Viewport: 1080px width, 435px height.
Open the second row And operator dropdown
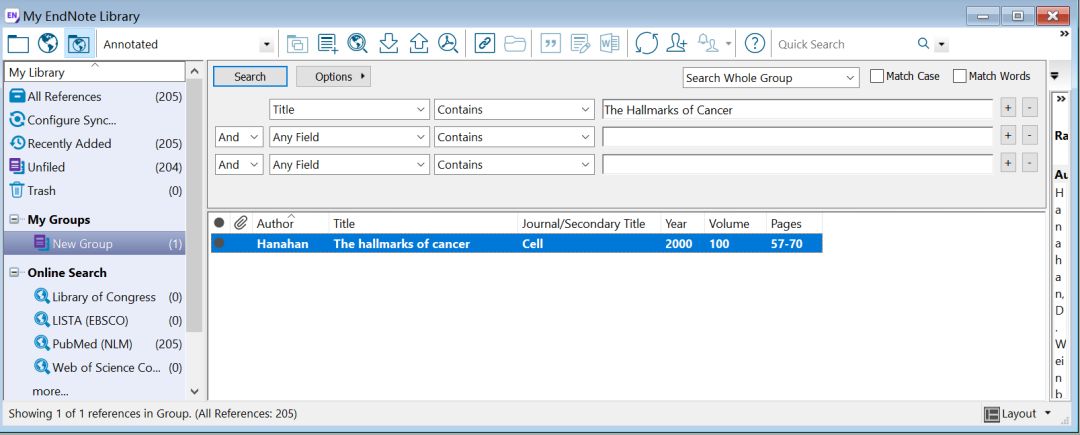[239, 137]
